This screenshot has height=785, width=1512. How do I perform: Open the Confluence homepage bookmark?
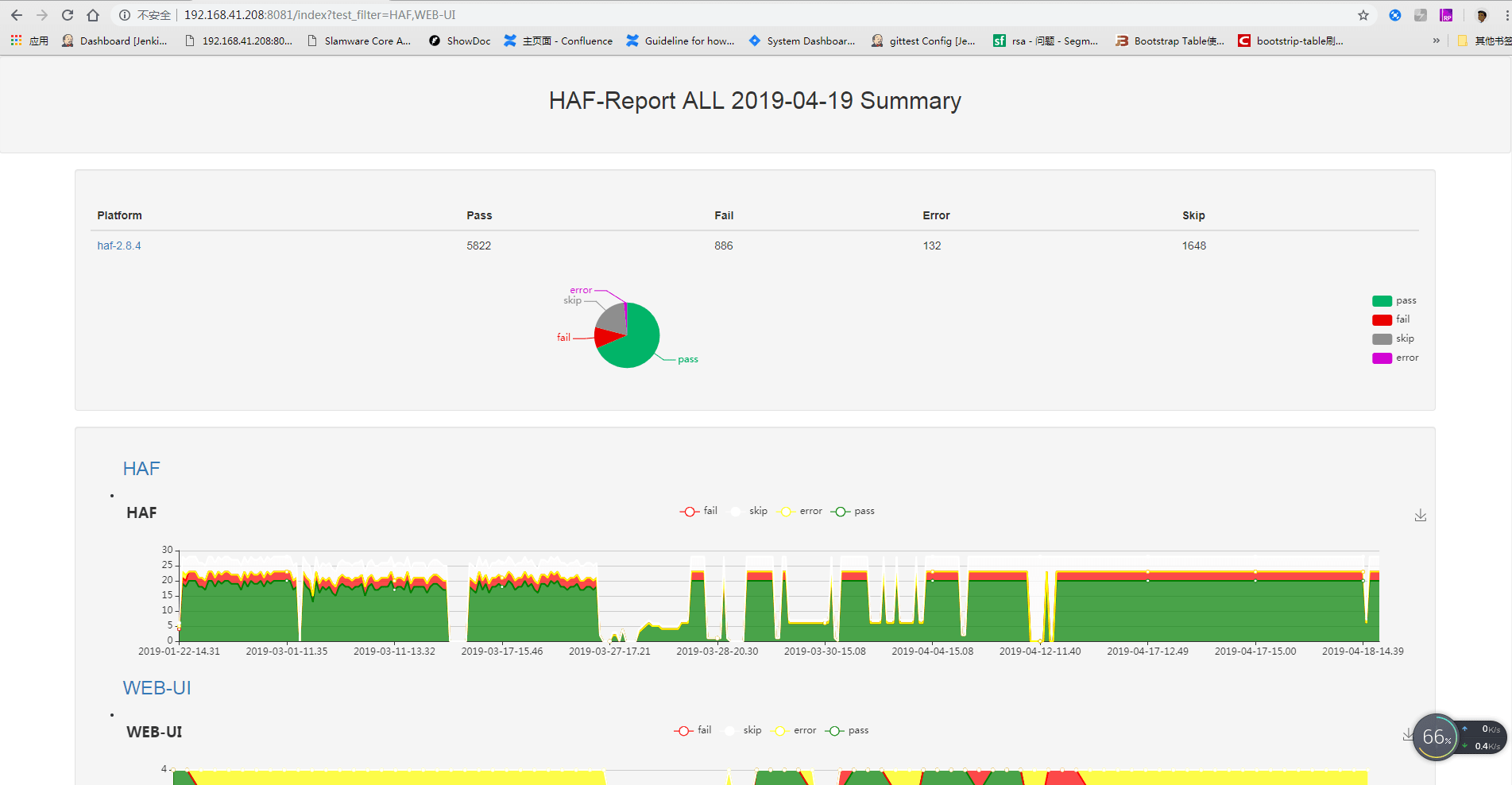(x=559, y=41)
